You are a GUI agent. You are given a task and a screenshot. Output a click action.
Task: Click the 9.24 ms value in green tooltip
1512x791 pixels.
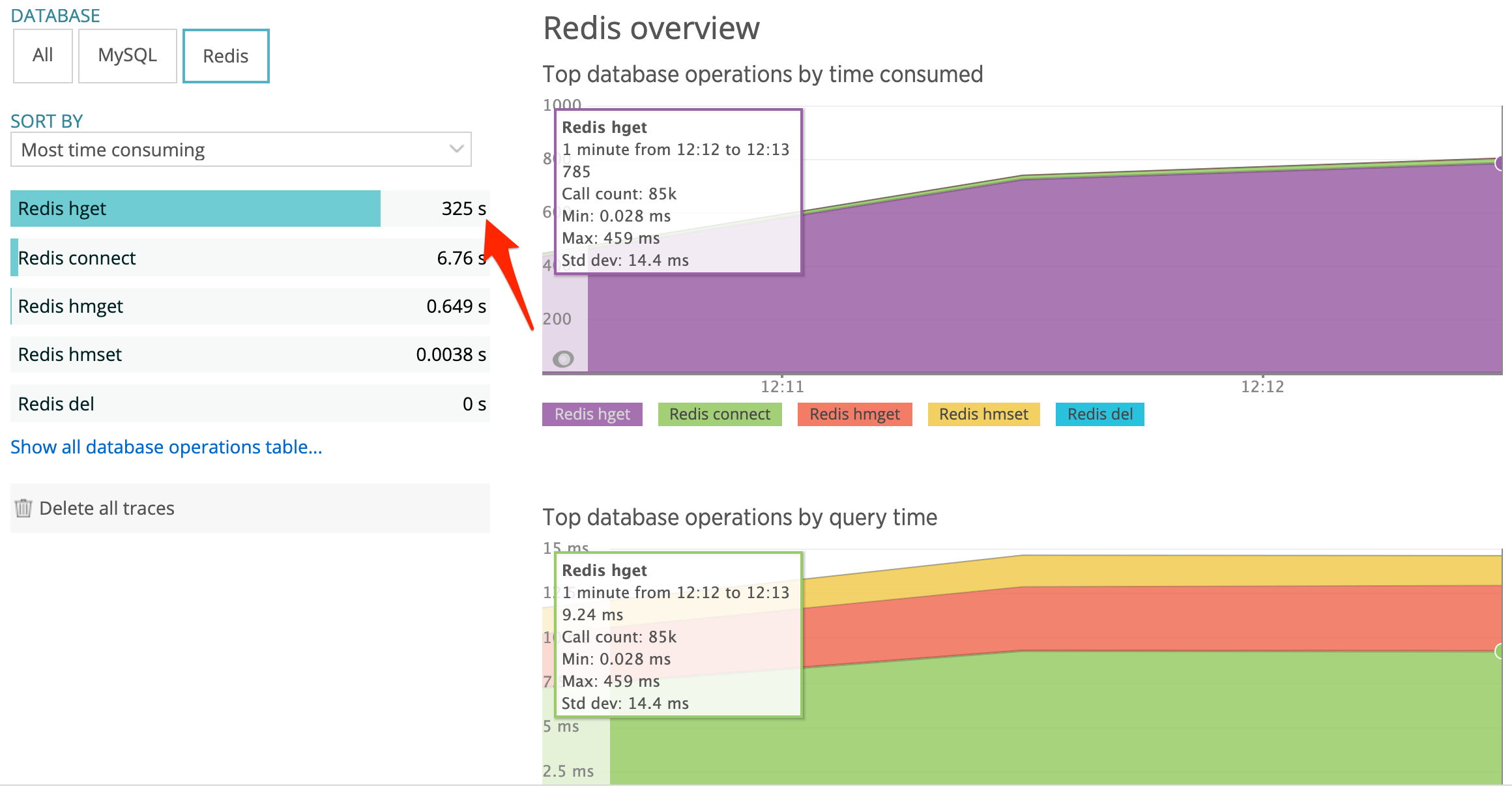click(x=592, y=615)
